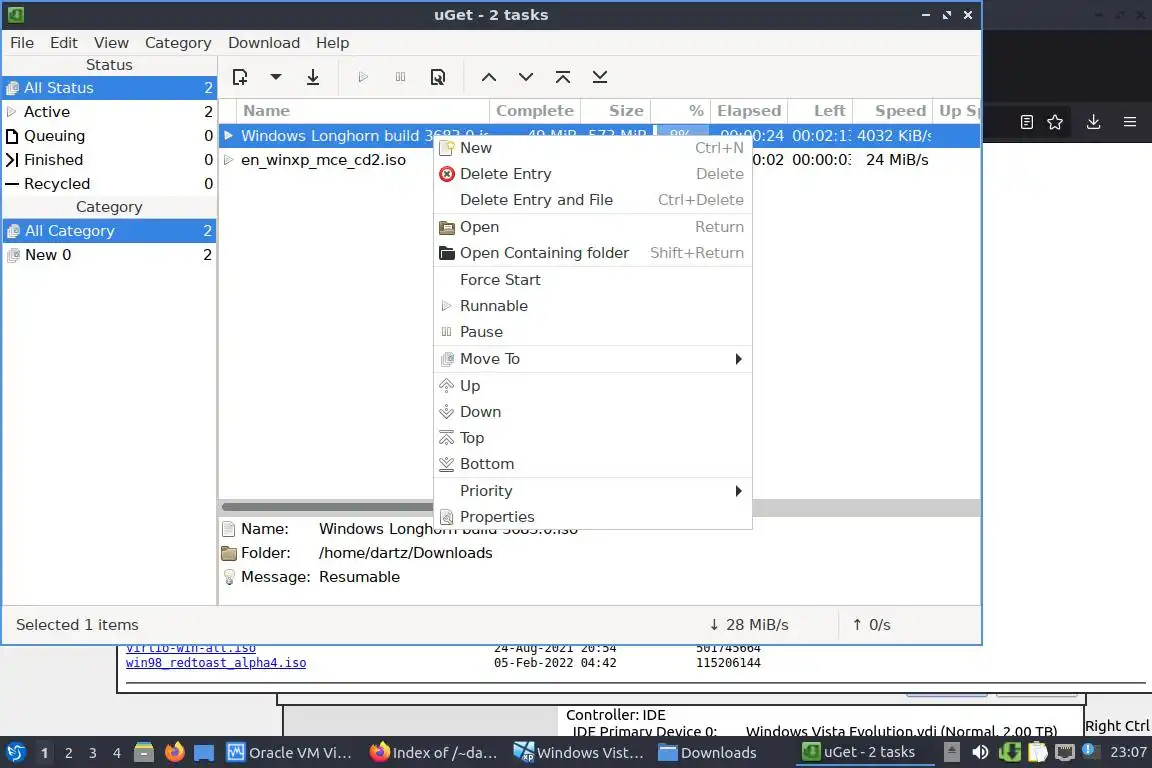Click the Save/grab download toolbar icon
The image size is (1152, 768).
pos(313,77)
